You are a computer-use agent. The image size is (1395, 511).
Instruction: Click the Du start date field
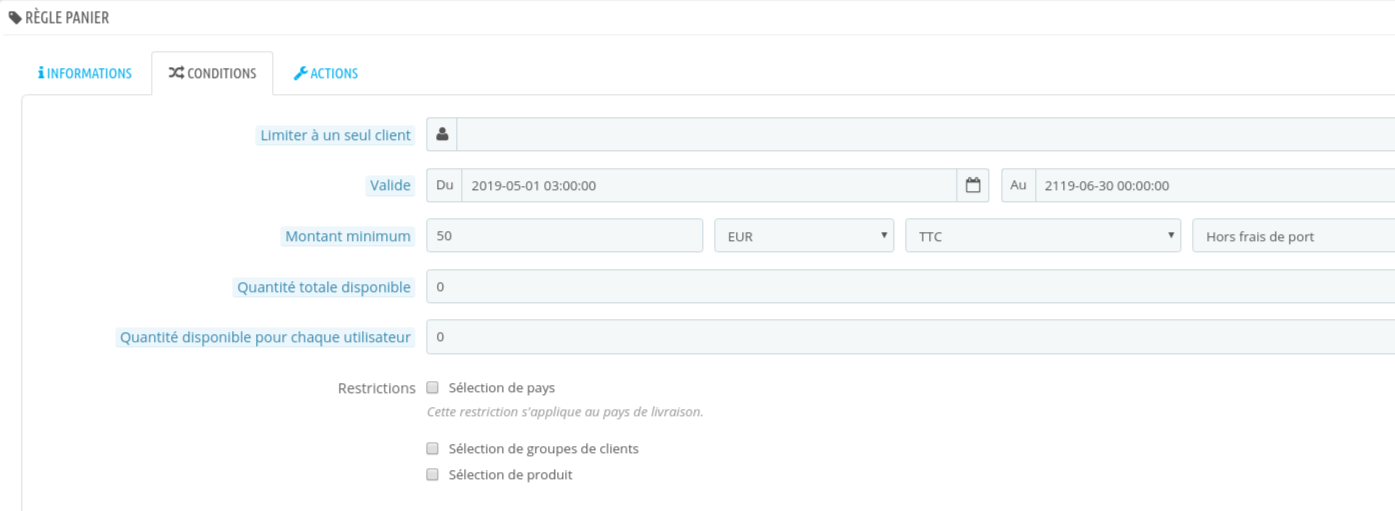tap(709, 185)
